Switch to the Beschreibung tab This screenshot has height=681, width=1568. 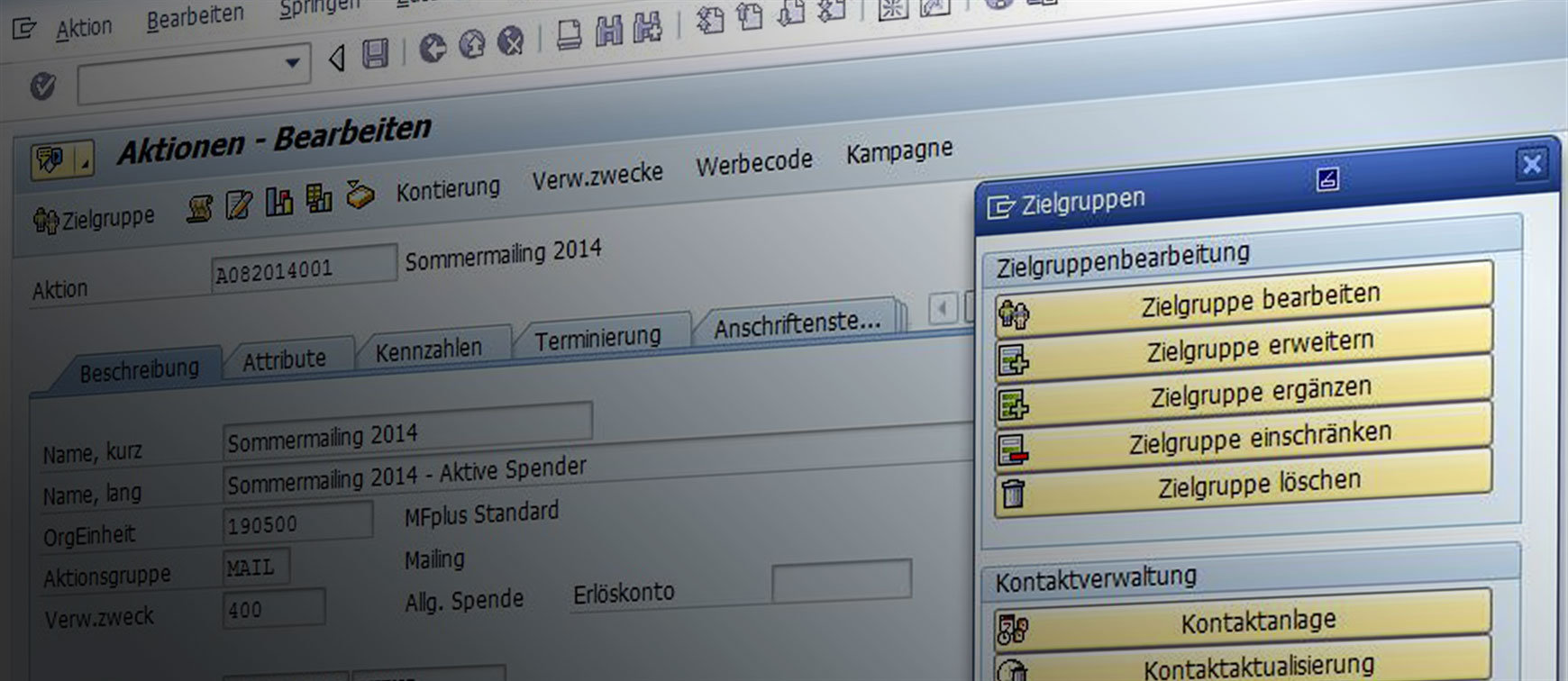[x=140, y=370]
